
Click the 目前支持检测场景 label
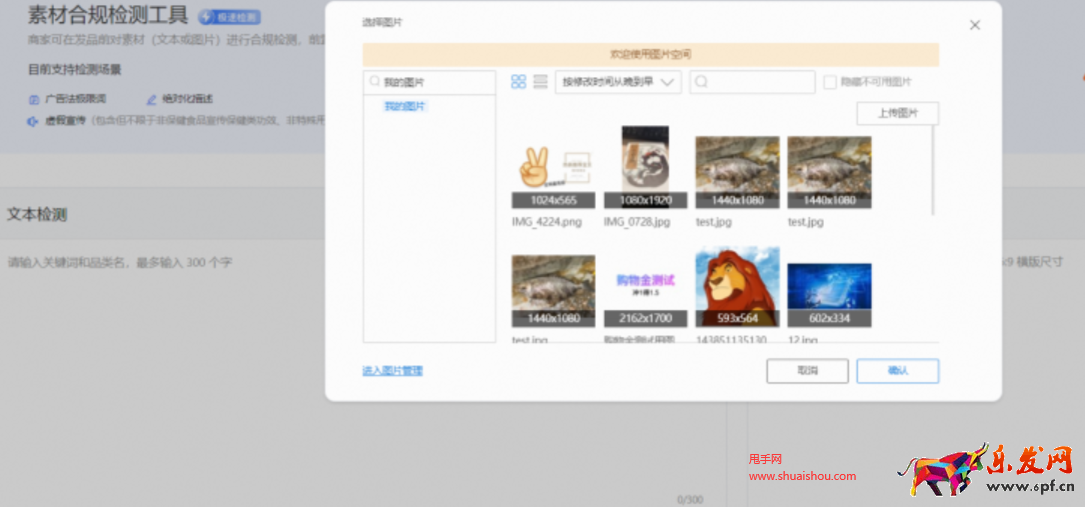[x=75, y=70]
